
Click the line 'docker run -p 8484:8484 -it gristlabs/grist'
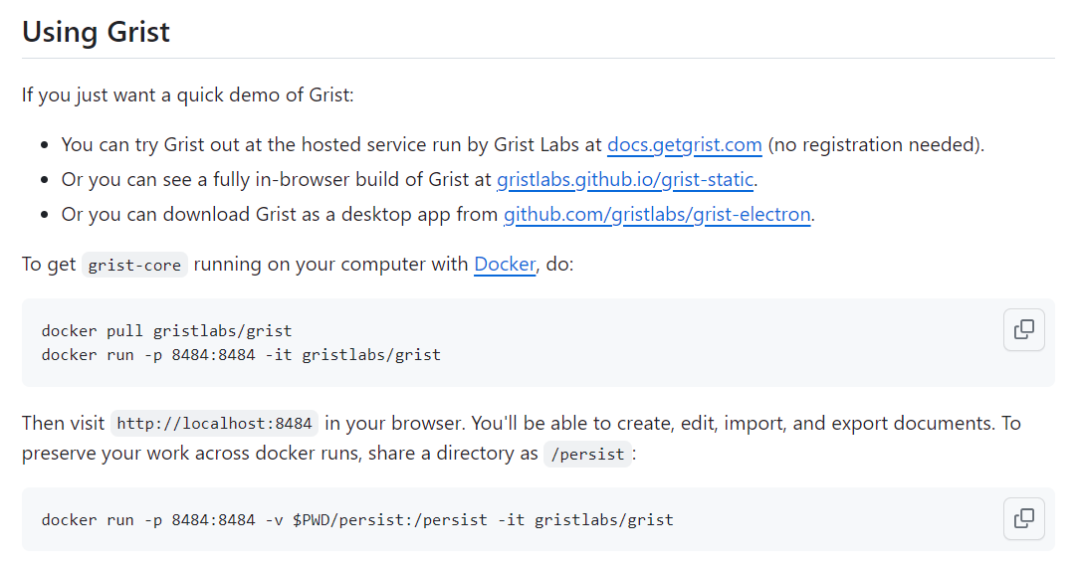(241, 355)
